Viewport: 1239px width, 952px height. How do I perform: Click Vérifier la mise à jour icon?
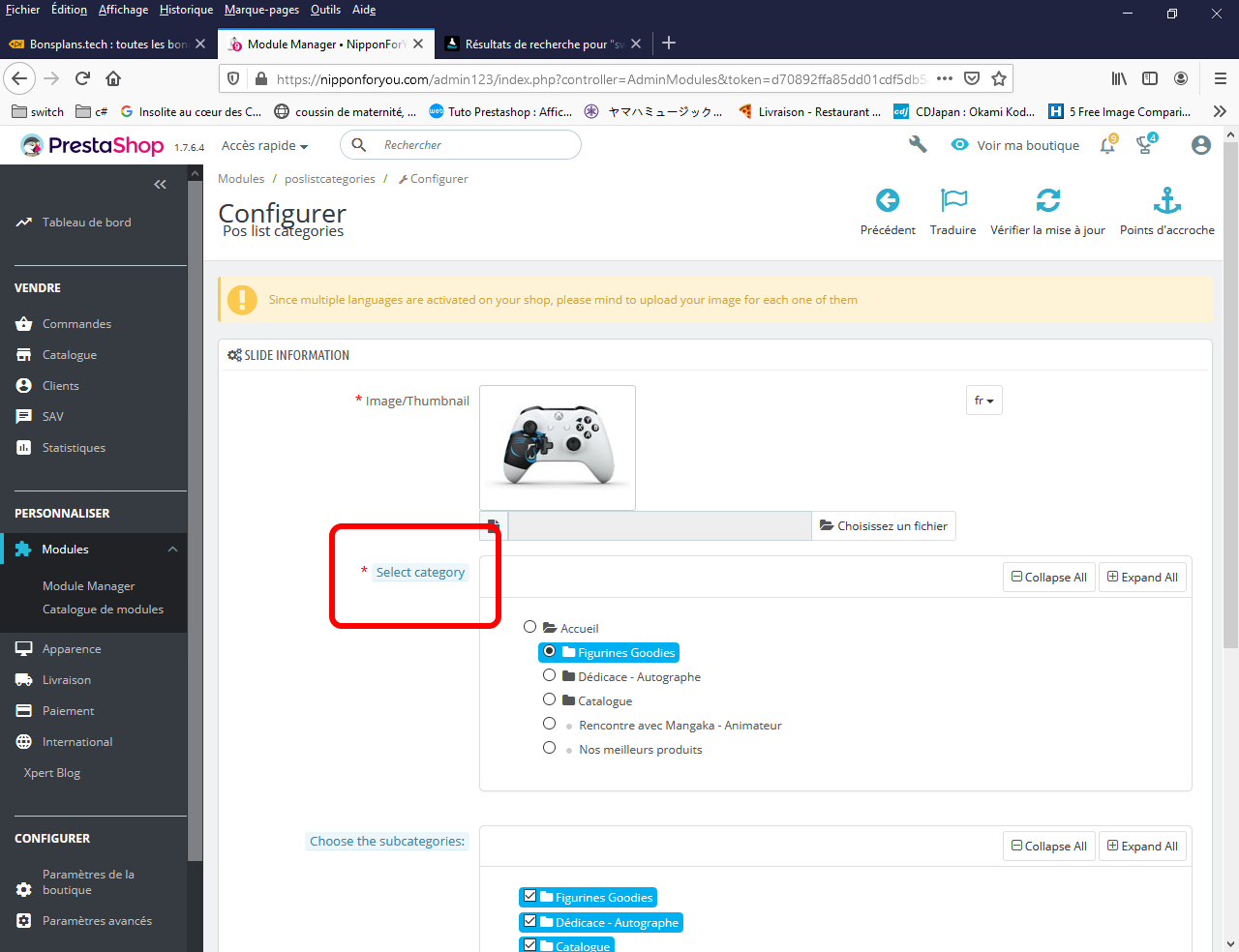pos(1048,200)
